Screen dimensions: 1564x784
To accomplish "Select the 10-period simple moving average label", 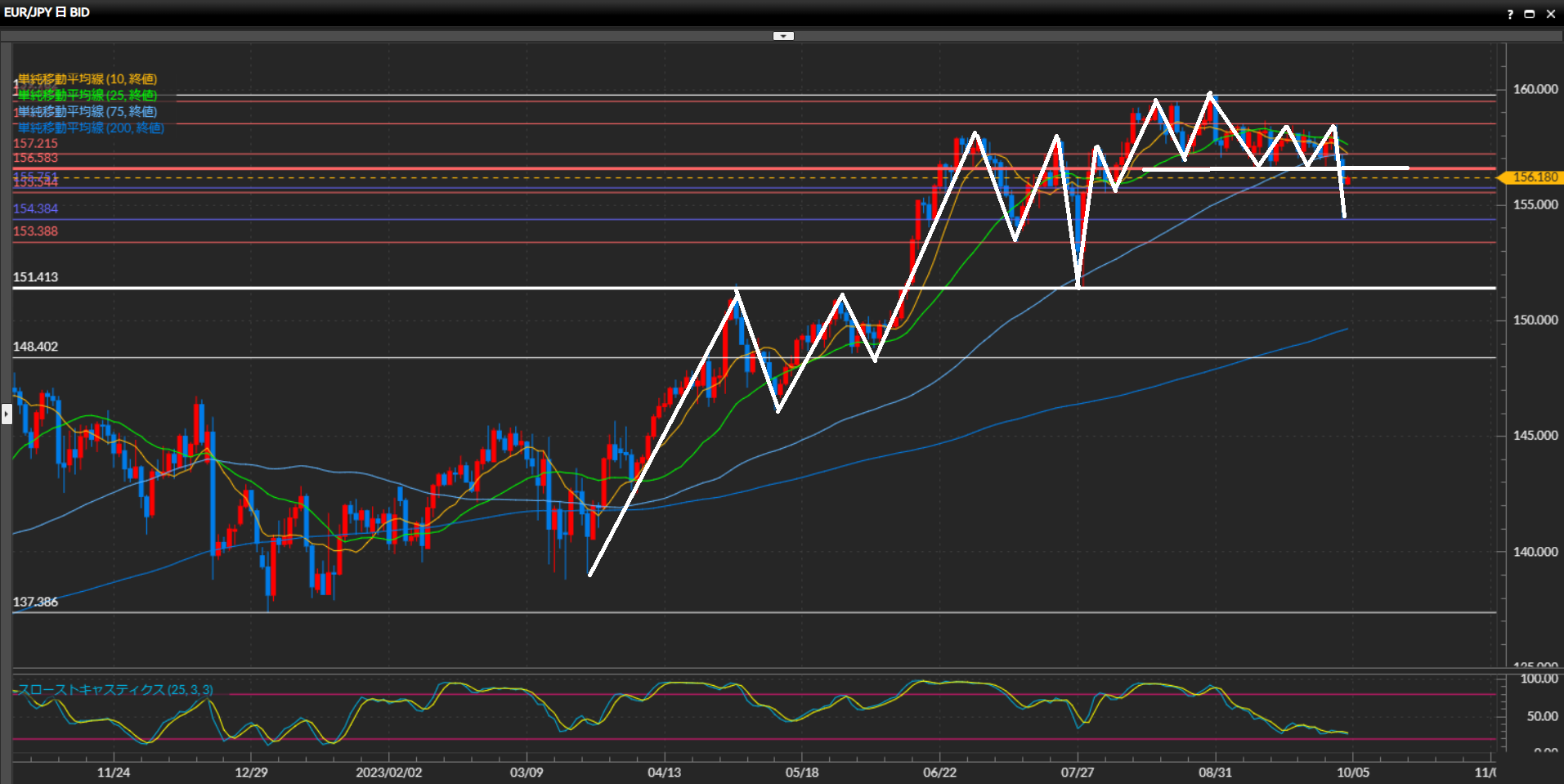I will click(87, 79).
